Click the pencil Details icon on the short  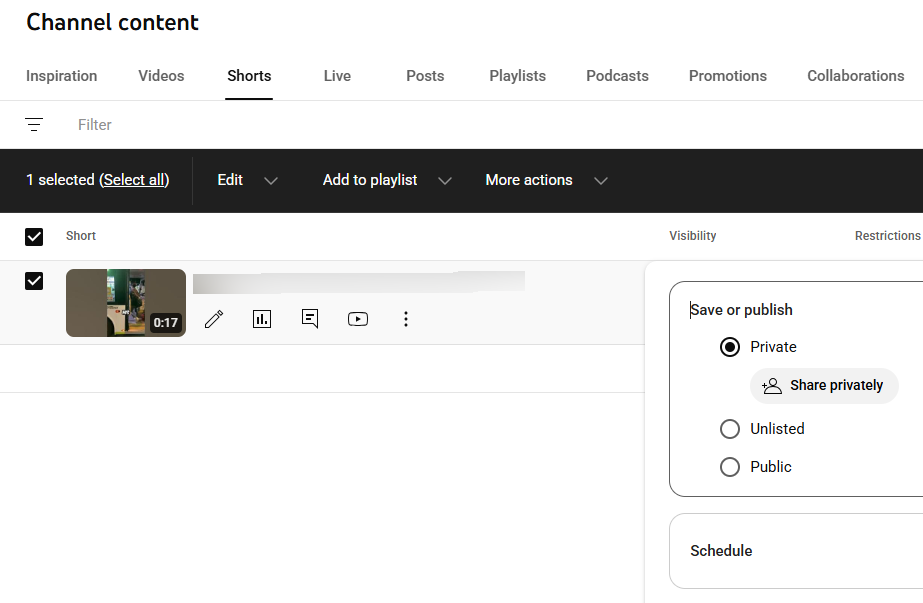214,319
